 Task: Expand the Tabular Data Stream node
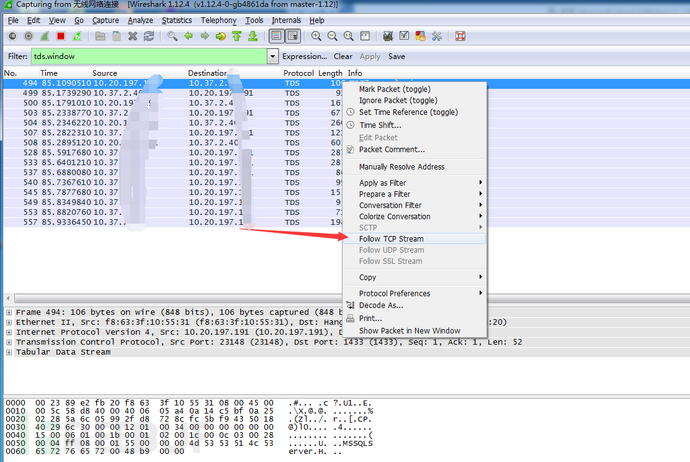pos(9,352)
